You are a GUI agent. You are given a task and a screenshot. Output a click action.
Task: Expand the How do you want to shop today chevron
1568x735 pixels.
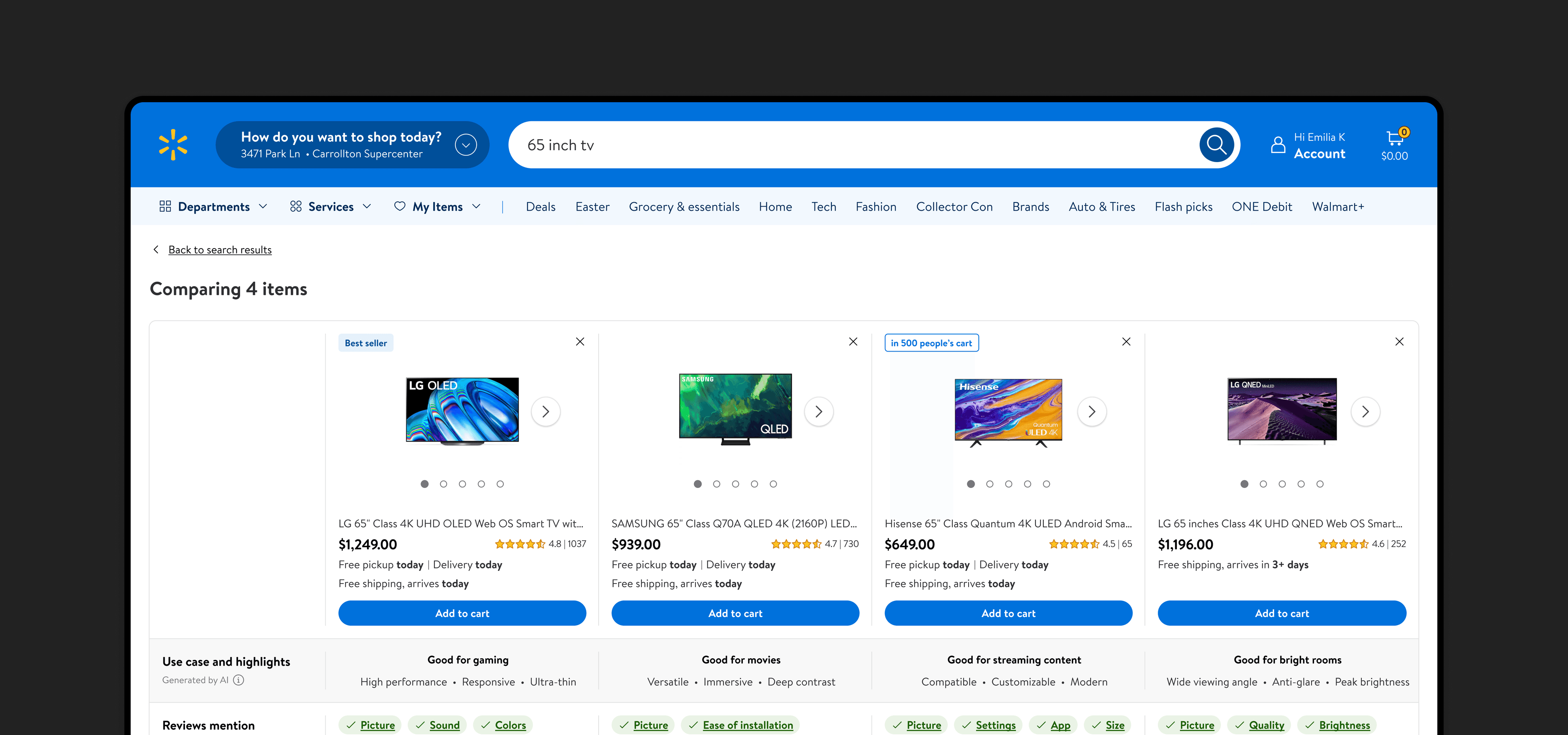(466, 144)
